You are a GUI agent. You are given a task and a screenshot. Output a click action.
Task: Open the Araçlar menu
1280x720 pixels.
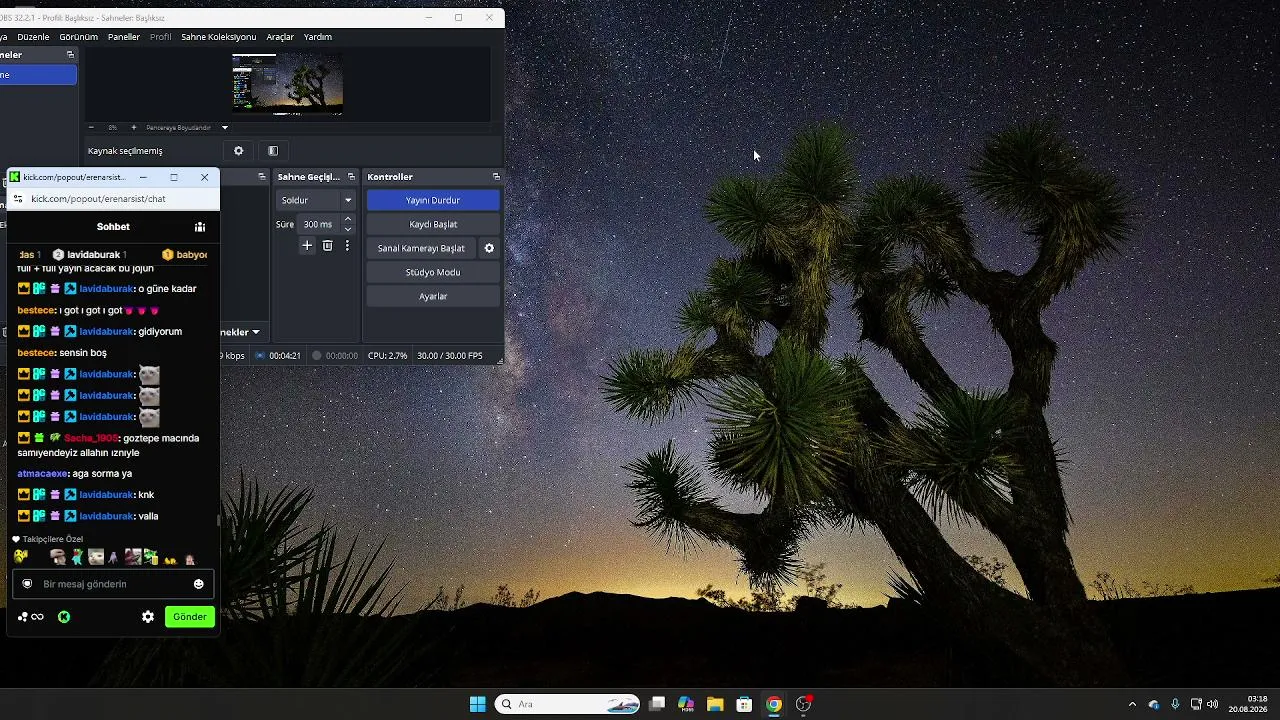[x=280, y=37]
